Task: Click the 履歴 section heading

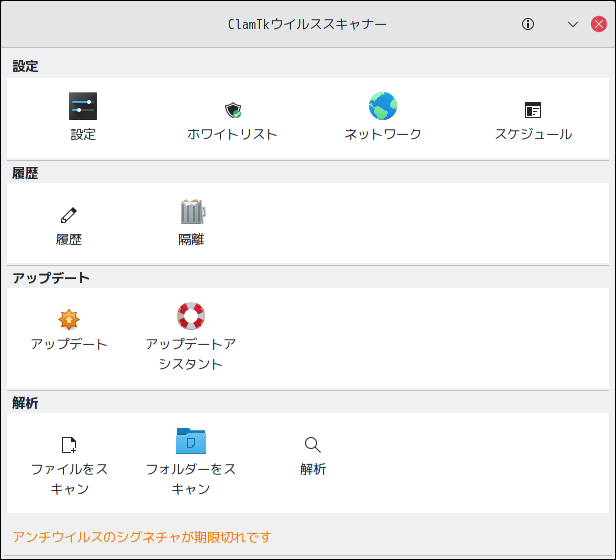Action: click(x=25, y=173)
